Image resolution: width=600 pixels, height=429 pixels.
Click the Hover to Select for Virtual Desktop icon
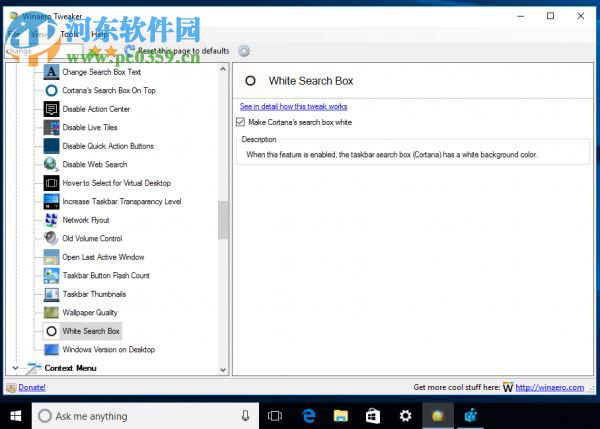coord(51,183)
